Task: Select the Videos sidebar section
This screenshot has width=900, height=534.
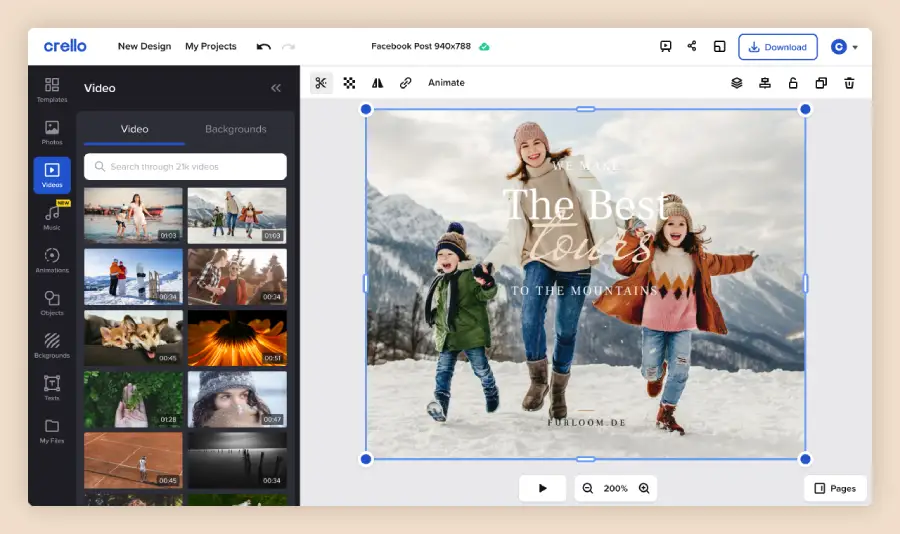Action: 52,175
